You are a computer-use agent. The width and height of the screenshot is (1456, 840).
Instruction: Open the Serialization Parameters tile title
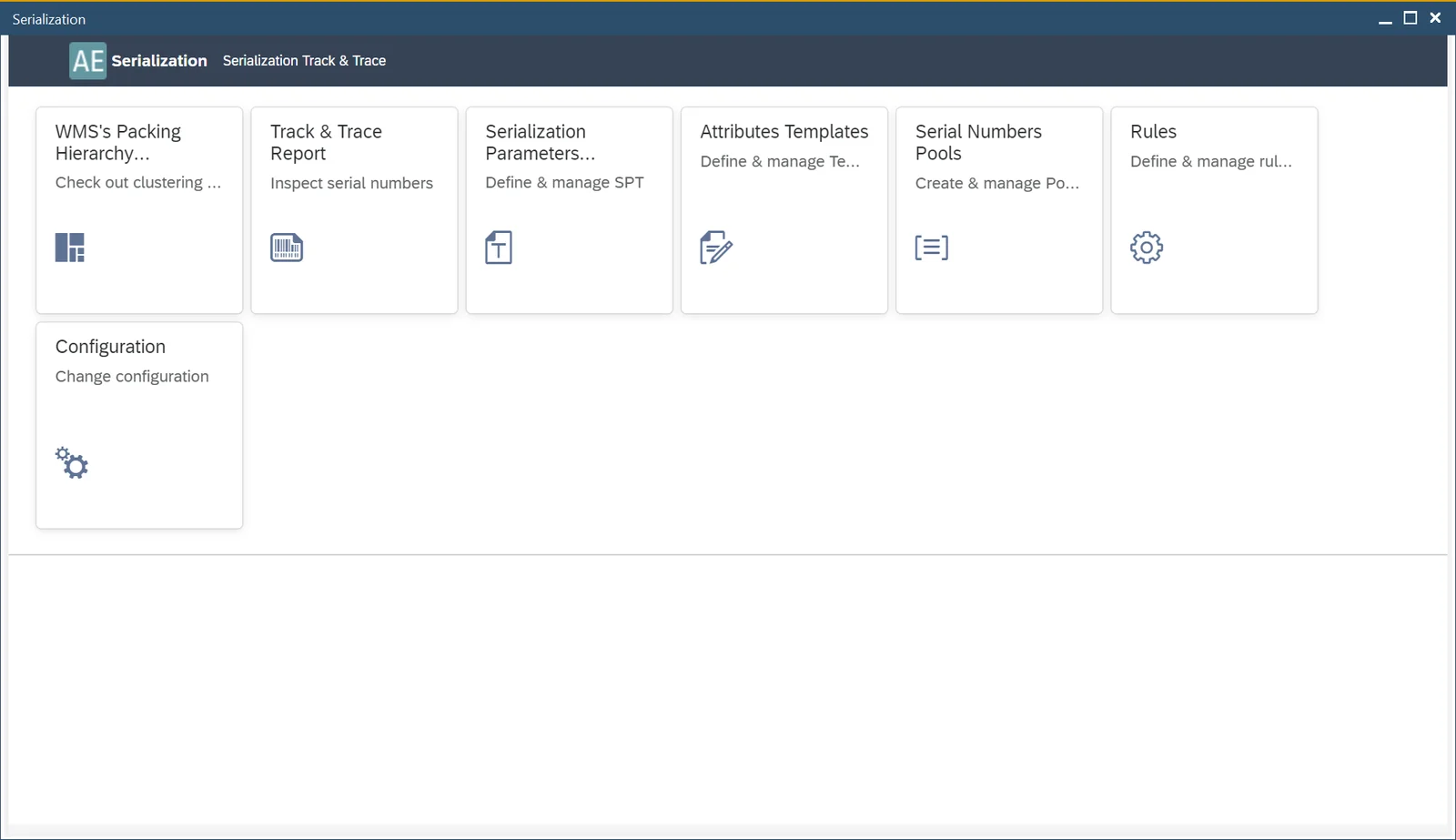pos(541,142)
